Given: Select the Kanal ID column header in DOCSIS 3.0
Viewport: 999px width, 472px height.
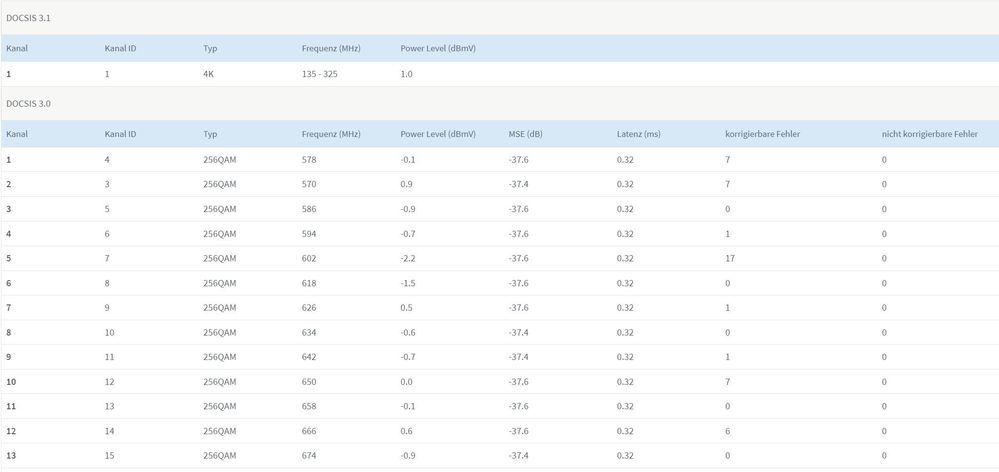Looking at the screenshot, I should (120, 134).
